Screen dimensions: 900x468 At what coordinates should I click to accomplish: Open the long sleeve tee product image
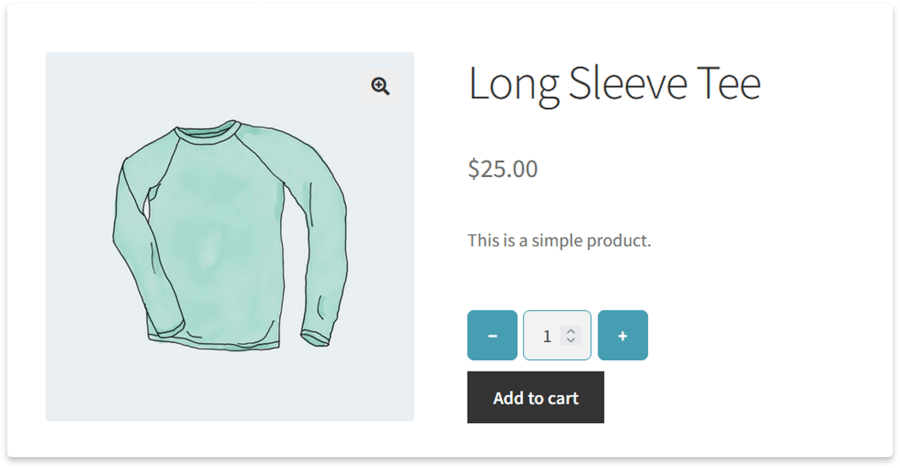tap(230, 237)
